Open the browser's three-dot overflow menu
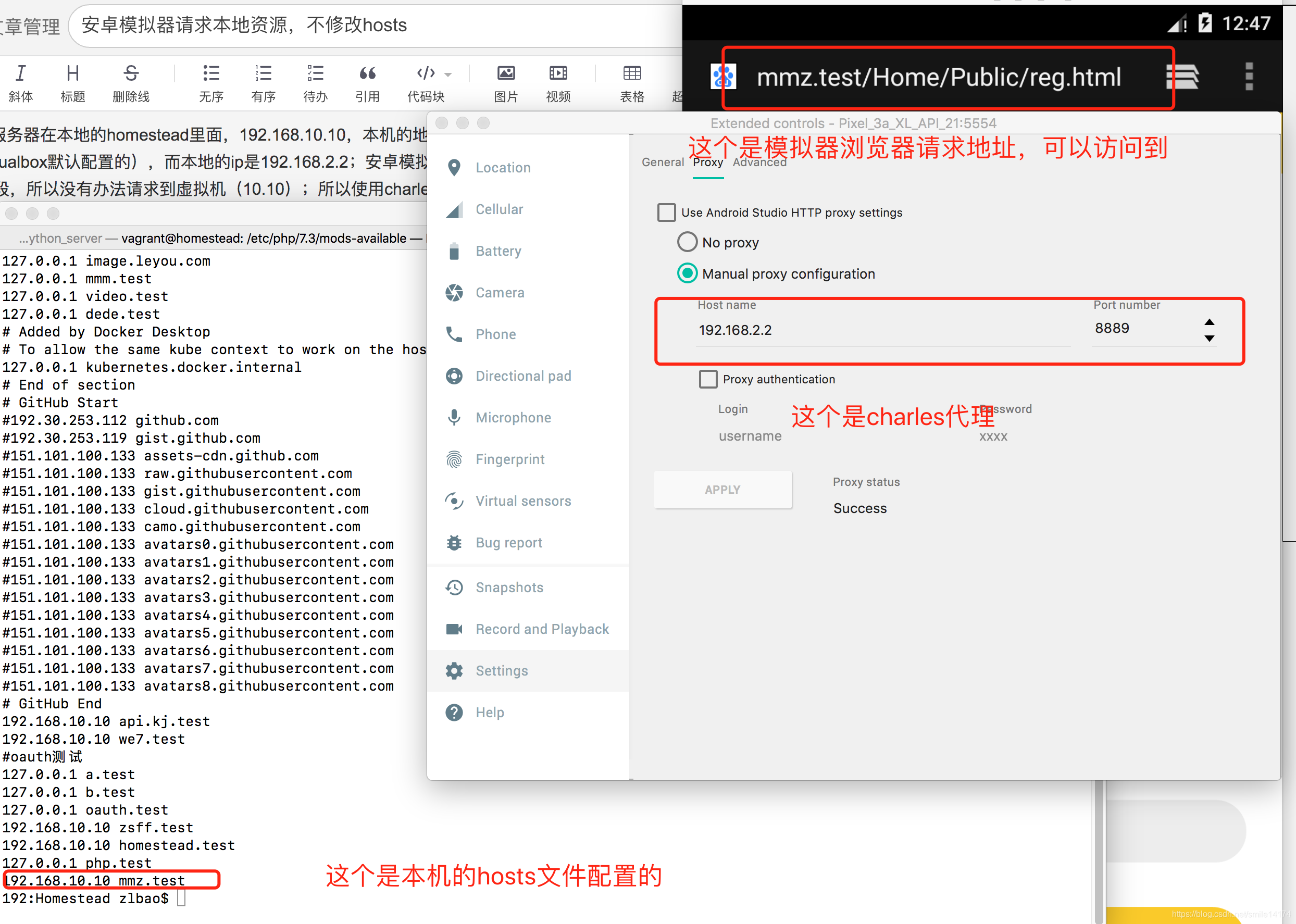Screen dimensions: 1296x924 pyautogui.click(x=1249, y=77)
